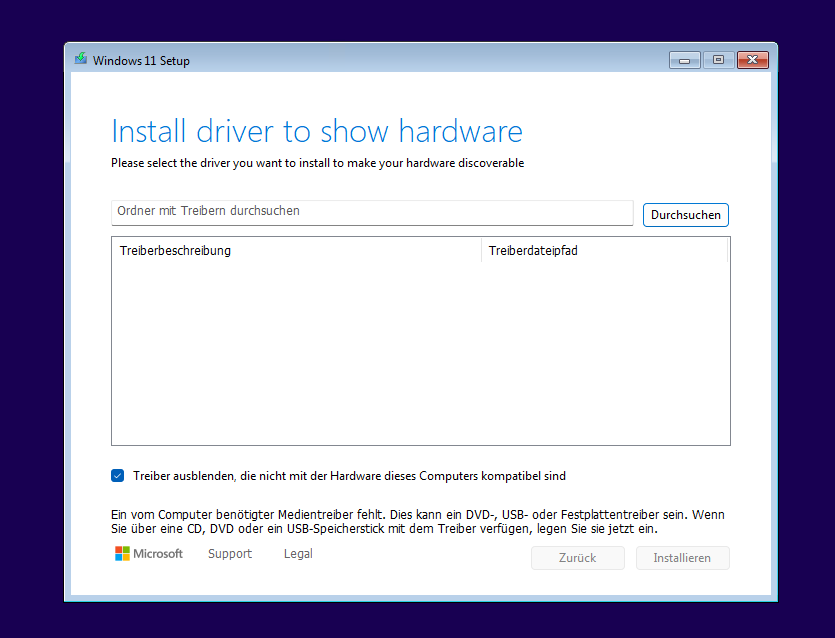Click the Windows 11 Setup title bar icon
This screenshot has width=835, height=638.
coord(81,59)
